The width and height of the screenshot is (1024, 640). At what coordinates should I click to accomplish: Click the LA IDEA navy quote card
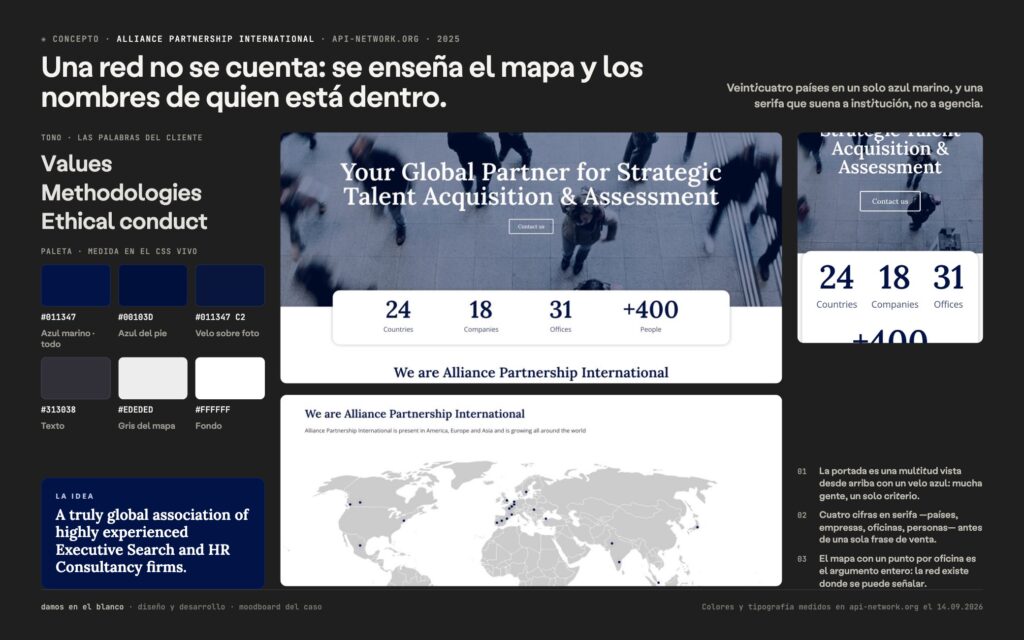tap(153, 534)
